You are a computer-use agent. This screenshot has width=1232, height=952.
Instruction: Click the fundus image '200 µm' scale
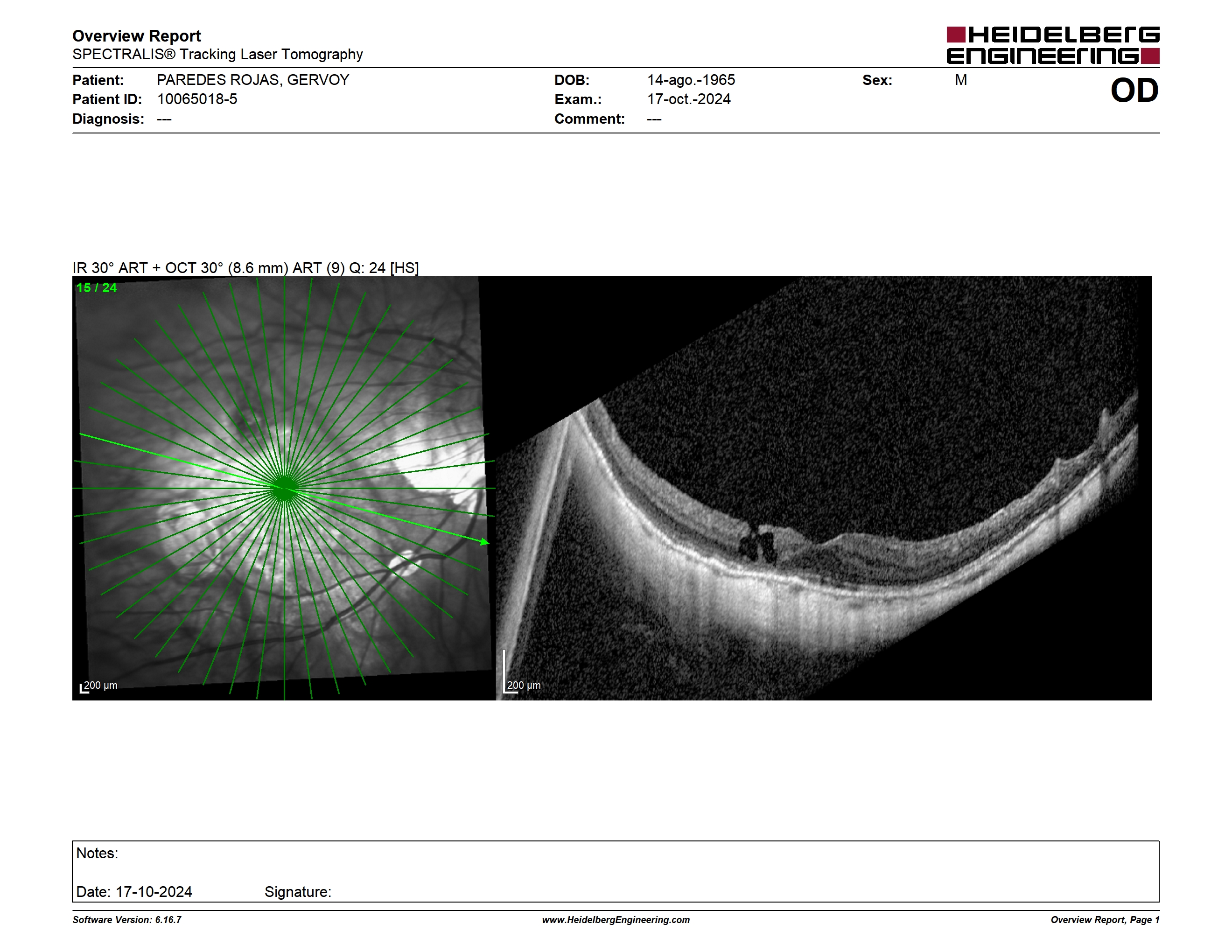pos(99,686)
